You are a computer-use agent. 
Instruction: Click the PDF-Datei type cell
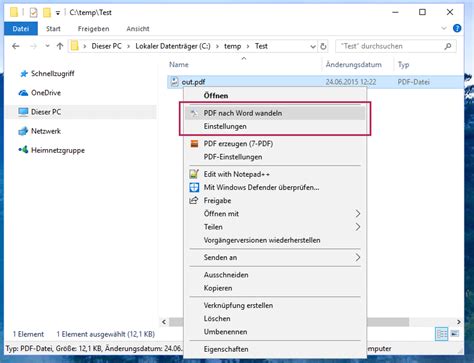413,82
